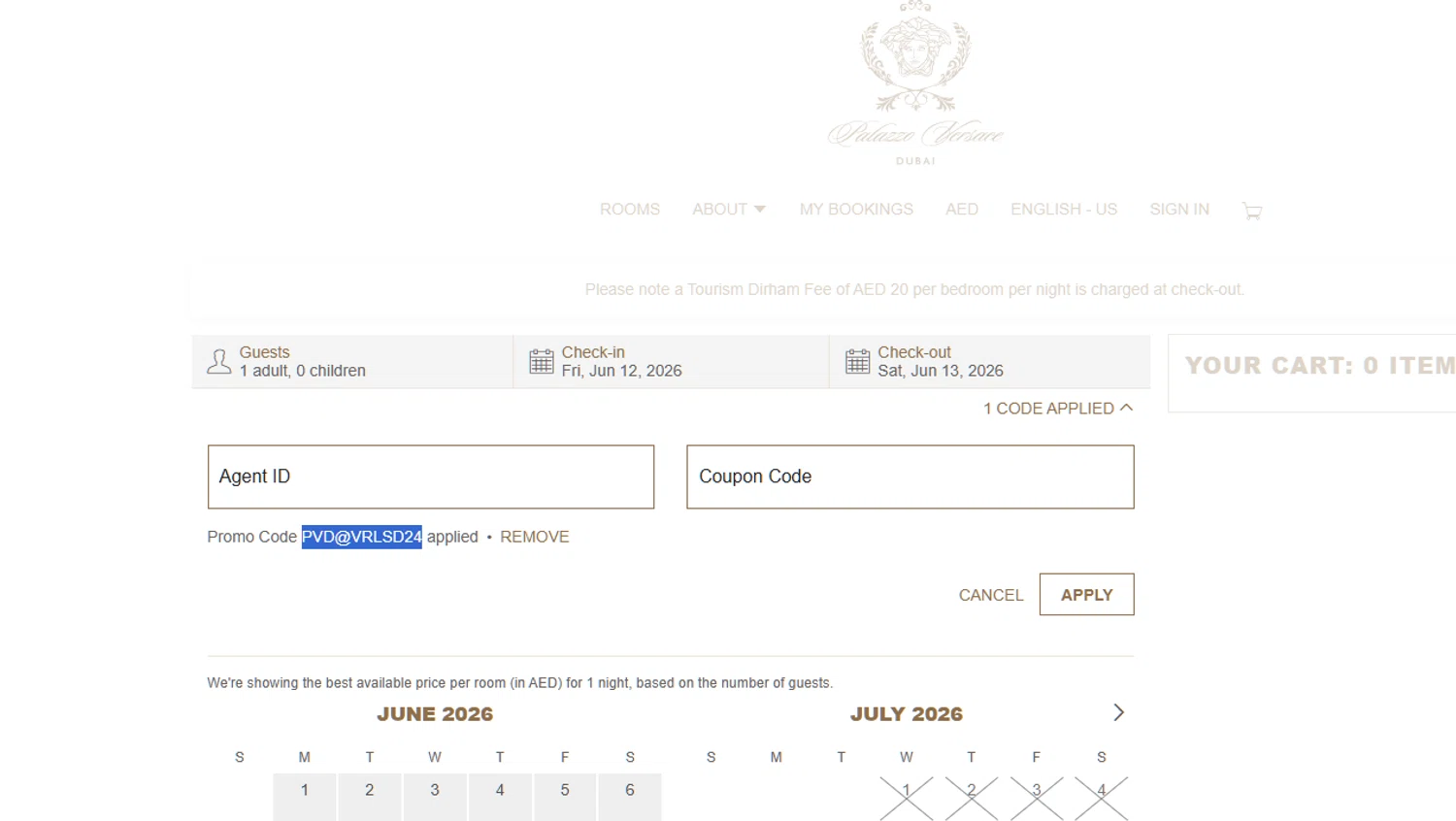Select June 2 in calendar
1456x821 pixels.
(370, 797)
